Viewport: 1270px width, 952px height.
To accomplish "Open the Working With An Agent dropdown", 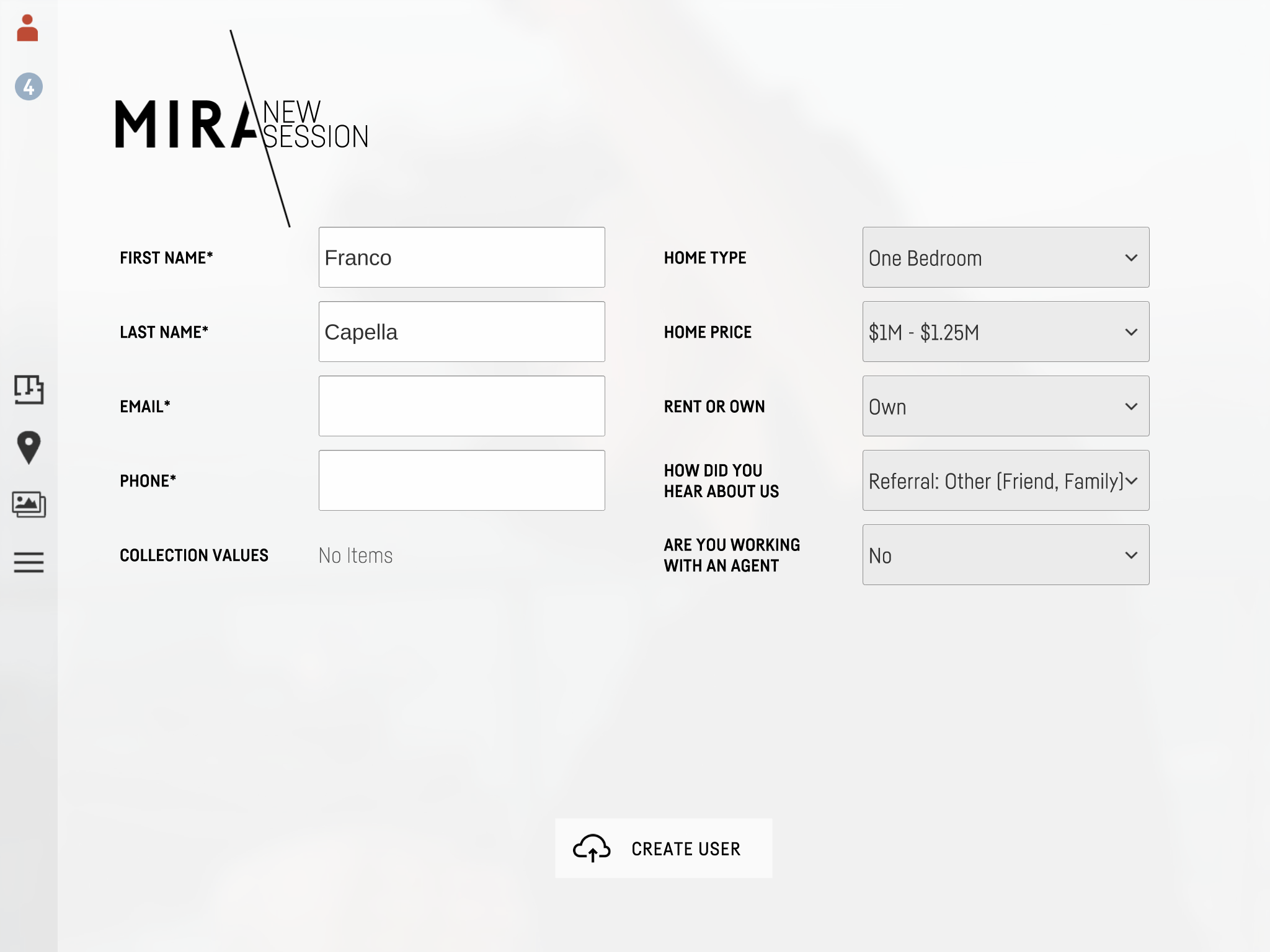I will click(x=1006, y=555).
